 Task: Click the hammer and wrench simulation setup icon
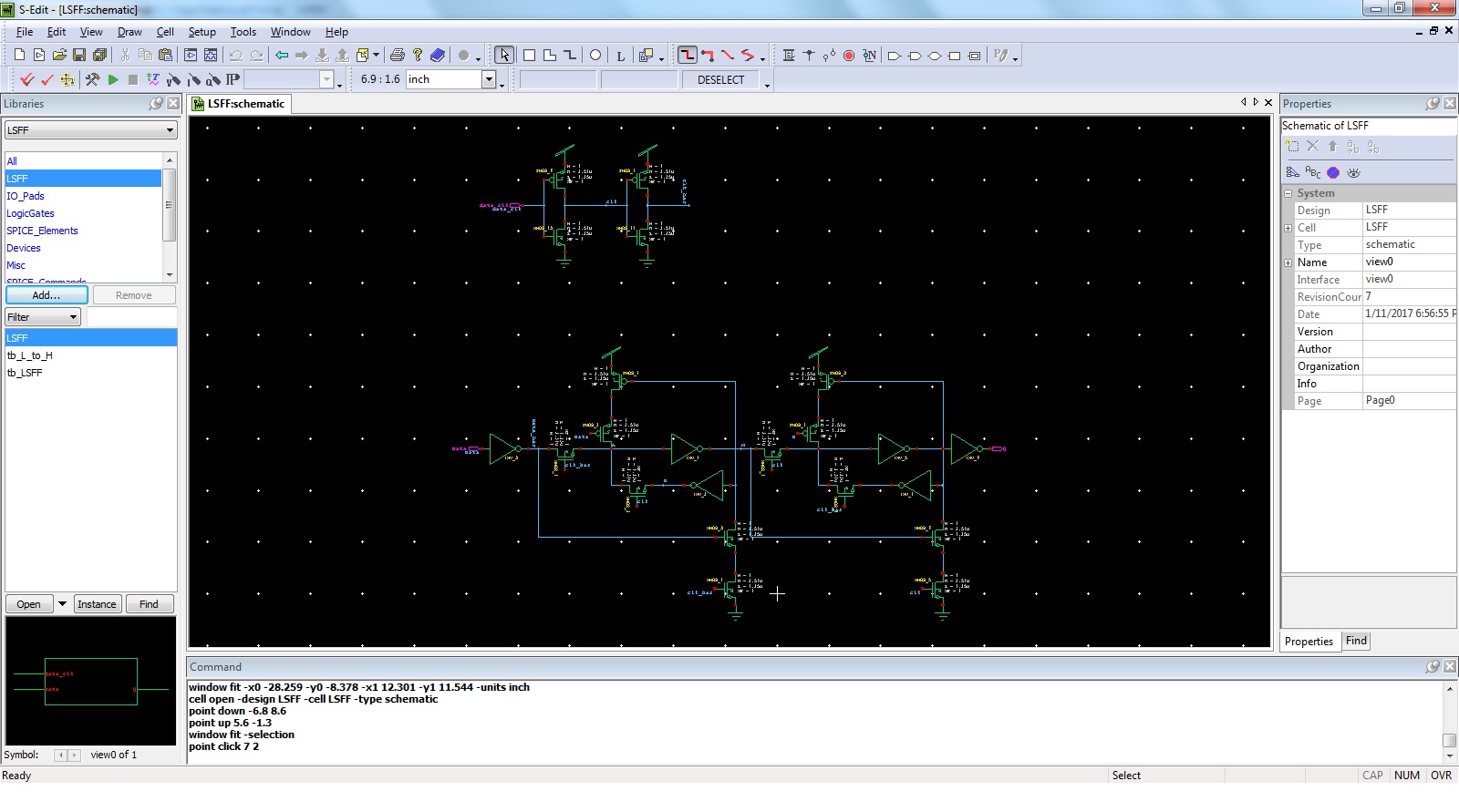[x=92, y=80]
